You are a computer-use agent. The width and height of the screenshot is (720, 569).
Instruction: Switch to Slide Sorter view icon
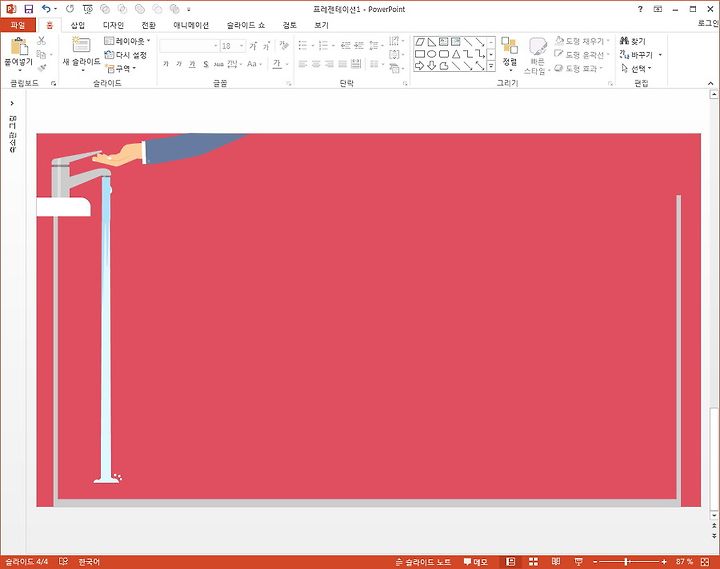[x=533, y=562]
